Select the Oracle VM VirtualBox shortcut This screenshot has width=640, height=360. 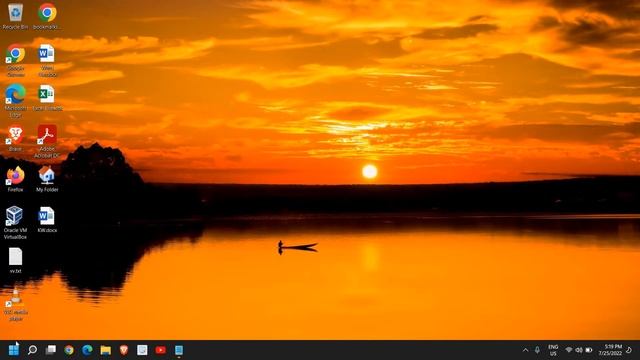15,222
